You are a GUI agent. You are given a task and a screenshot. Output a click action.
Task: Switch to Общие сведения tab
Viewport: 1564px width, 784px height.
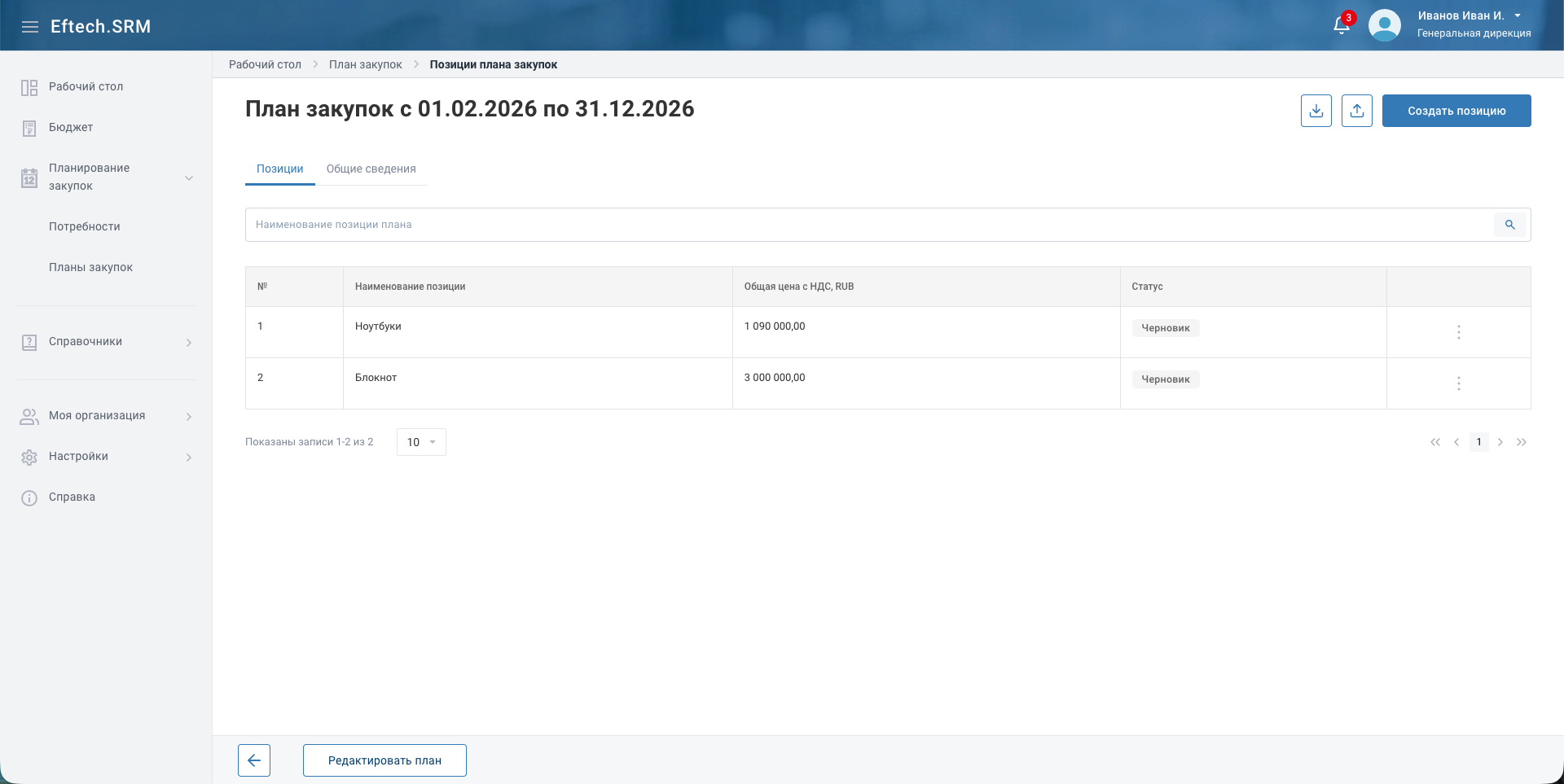(x=371, y=169)
